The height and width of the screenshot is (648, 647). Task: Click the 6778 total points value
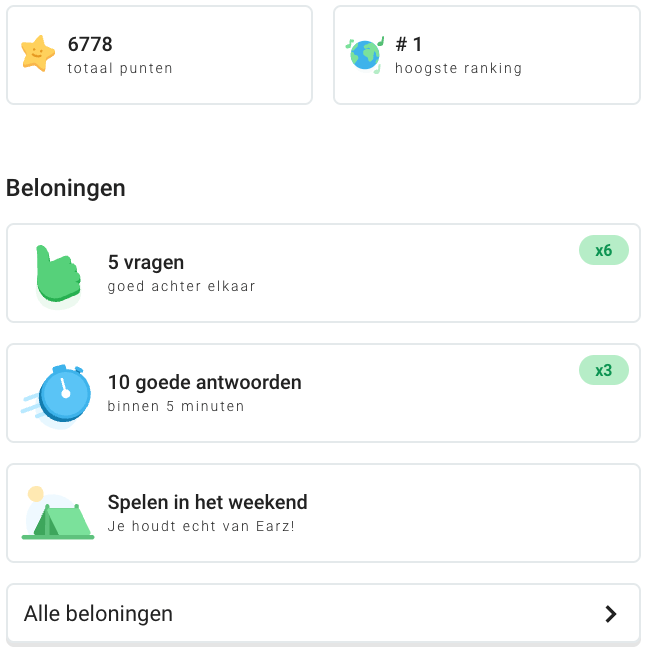(90, 44)
